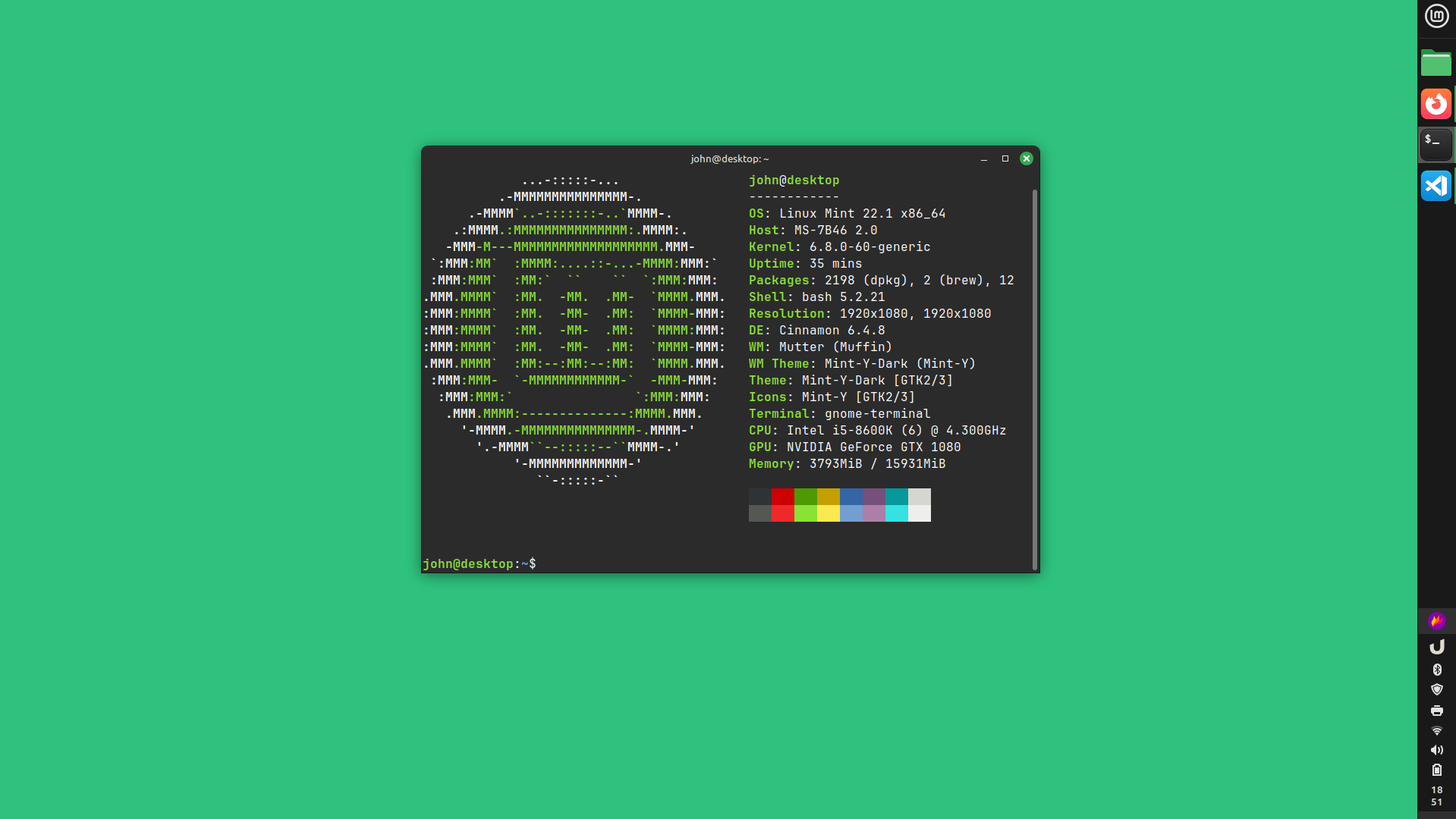Image resolution: width=1456 pixels, height=819 pixels.
Task: Open the sound volume applet
Action: [1436, 750]
